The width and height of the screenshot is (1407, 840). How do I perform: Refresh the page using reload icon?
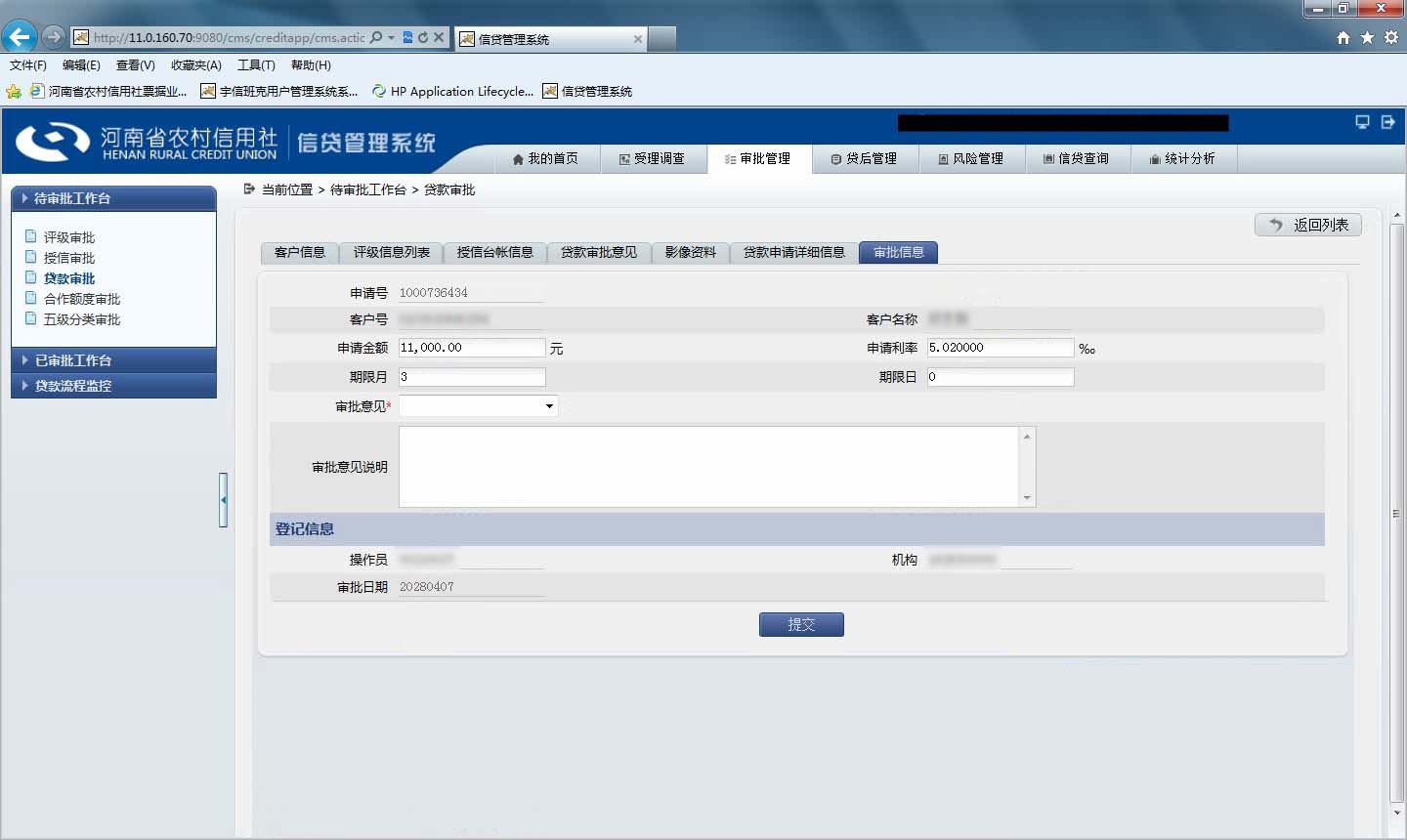coord(423,37)
